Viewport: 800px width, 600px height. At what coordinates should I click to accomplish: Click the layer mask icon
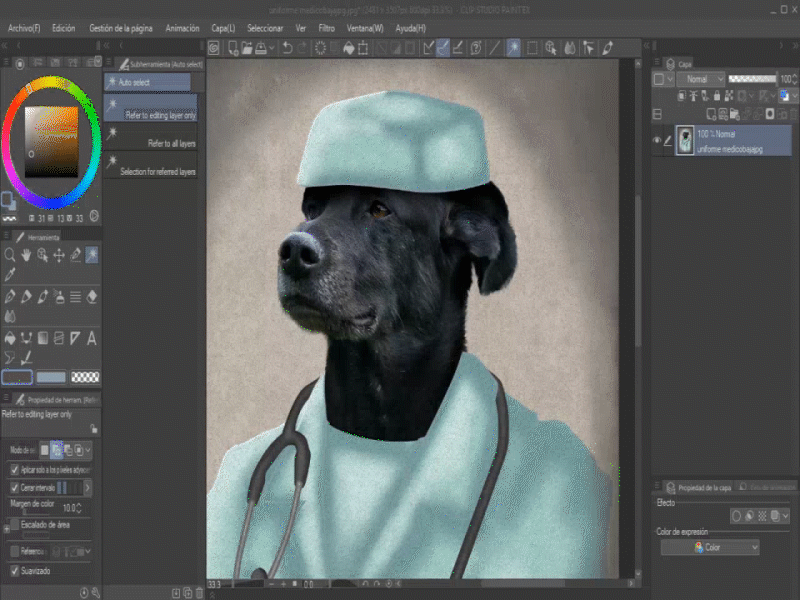coord(770,114)
